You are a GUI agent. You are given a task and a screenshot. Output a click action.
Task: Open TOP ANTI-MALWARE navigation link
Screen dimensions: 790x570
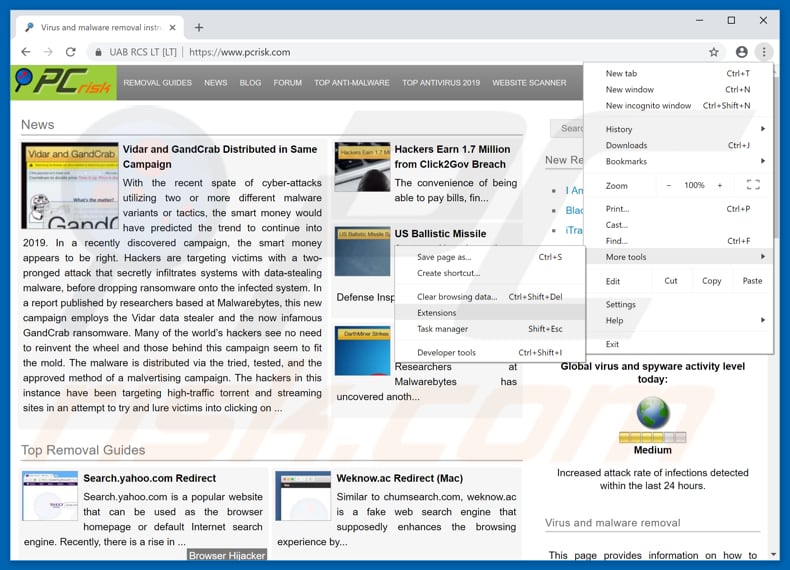pos(352,83)
